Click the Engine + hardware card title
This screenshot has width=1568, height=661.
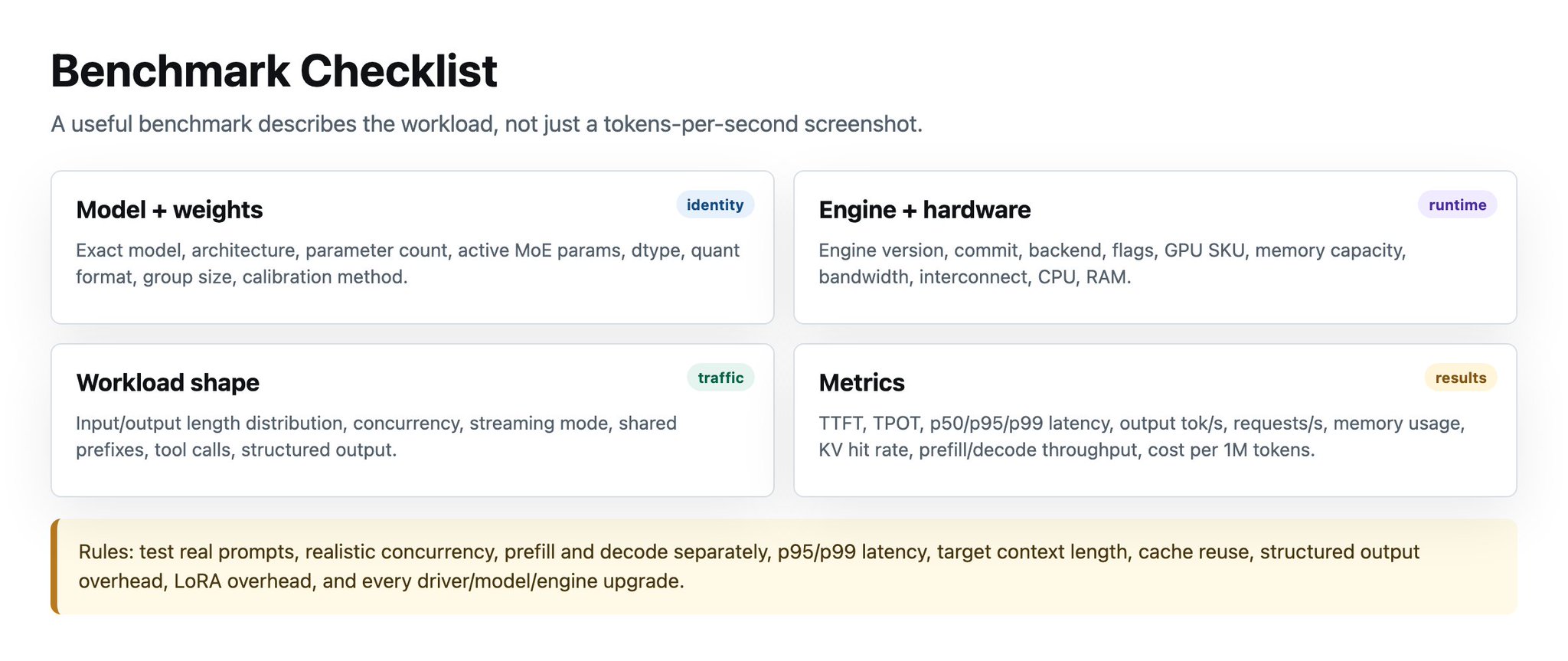pos(924,210)
